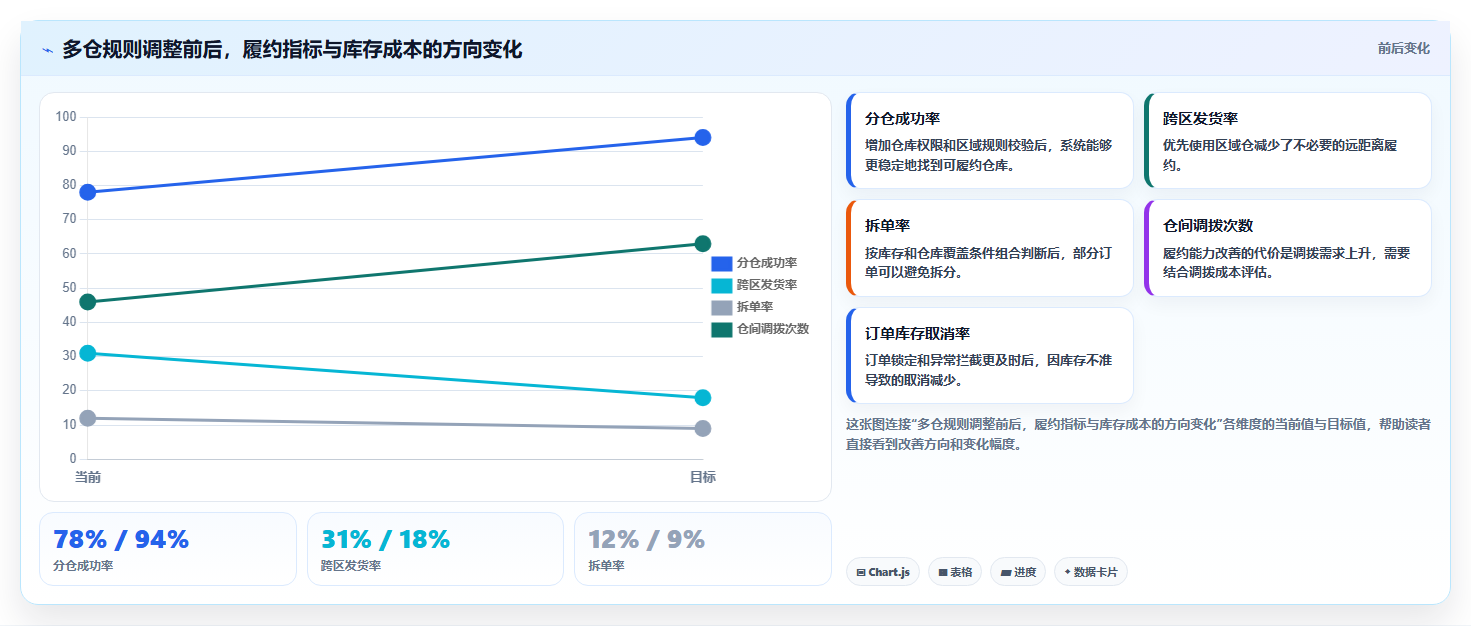Click the 100 y-axis tick label
The image size is (1471, 626).
click(66, 117)
